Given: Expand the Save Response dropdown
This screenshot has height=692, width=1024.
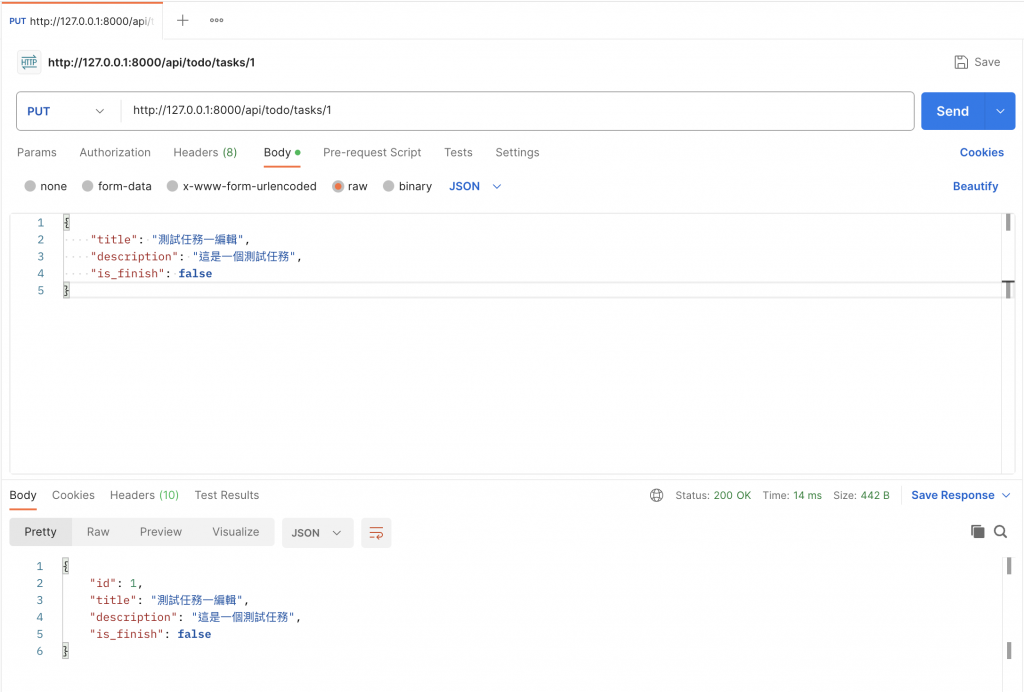Looking at the screenshot, I should click(x=1006, y=495).
